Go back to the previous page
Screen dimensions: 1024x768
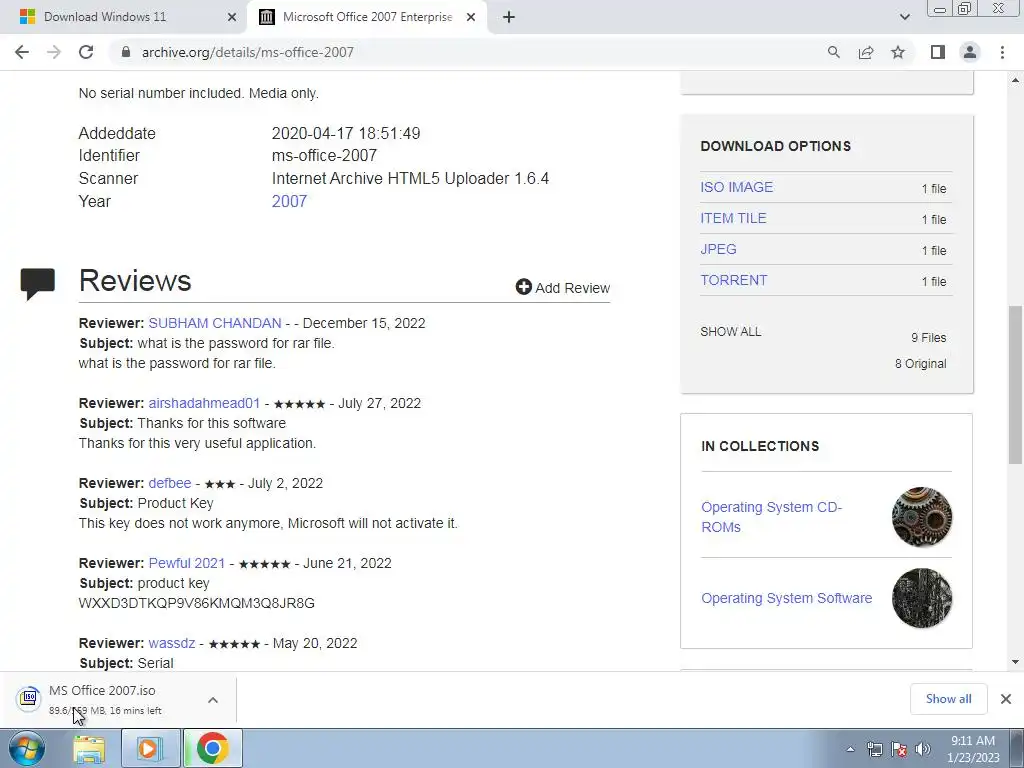coord(22,52)
